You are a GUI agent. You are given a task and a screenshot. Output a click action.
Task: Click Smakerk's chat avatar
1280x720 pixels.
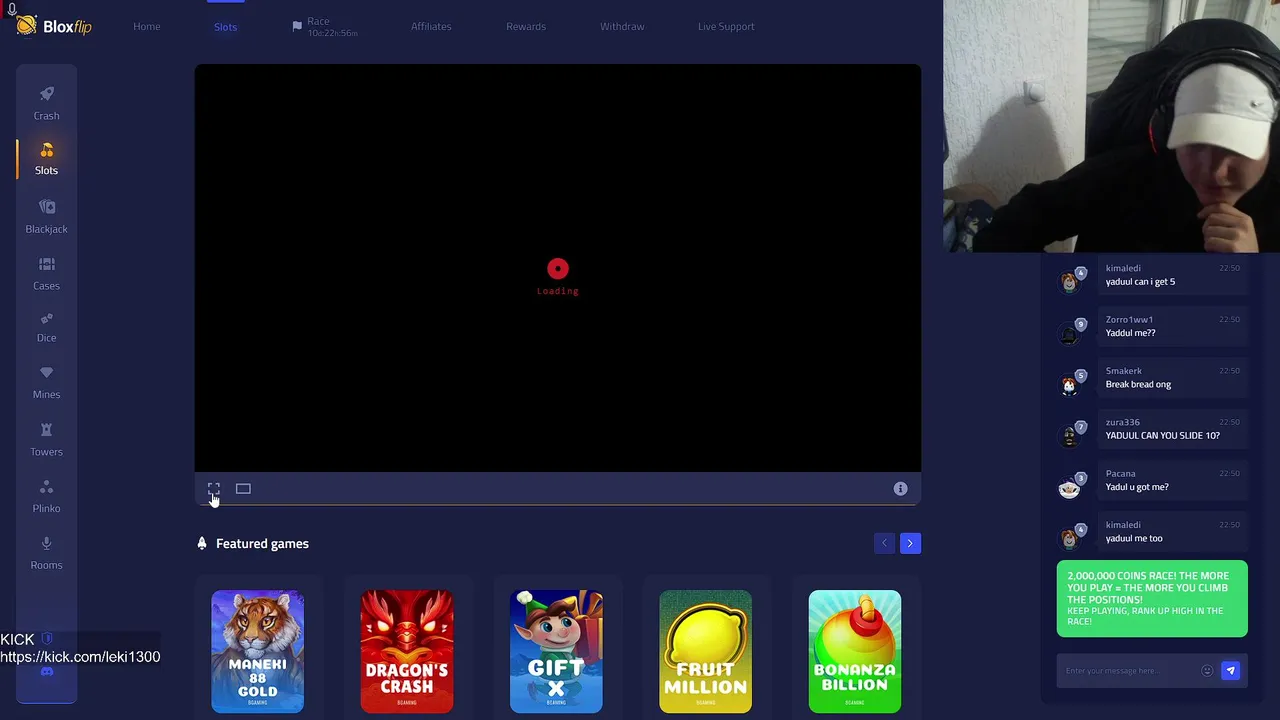tap(1070, 384)
